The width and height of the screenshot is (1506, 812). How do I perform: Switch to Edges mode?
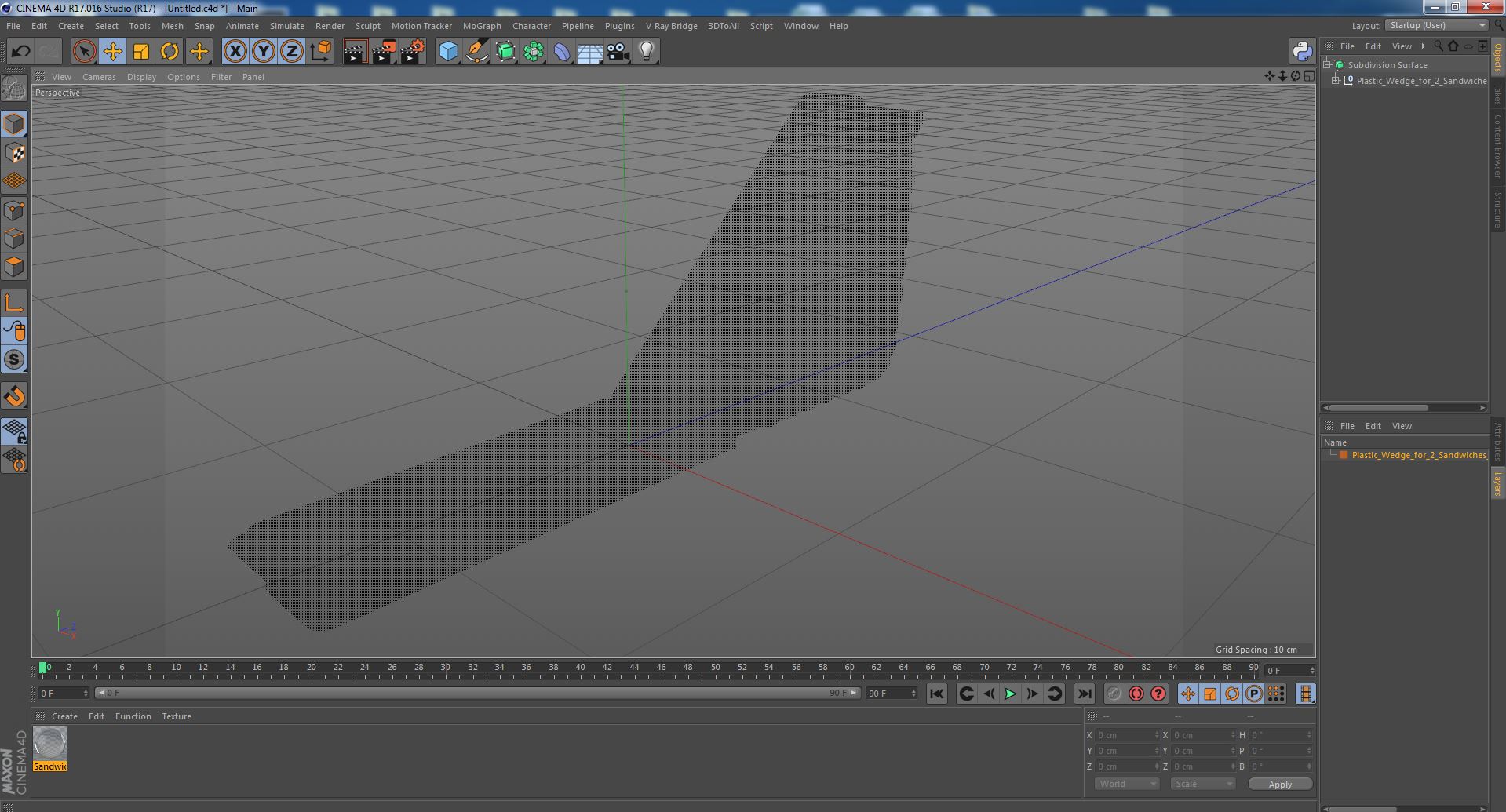coord(14,239)
